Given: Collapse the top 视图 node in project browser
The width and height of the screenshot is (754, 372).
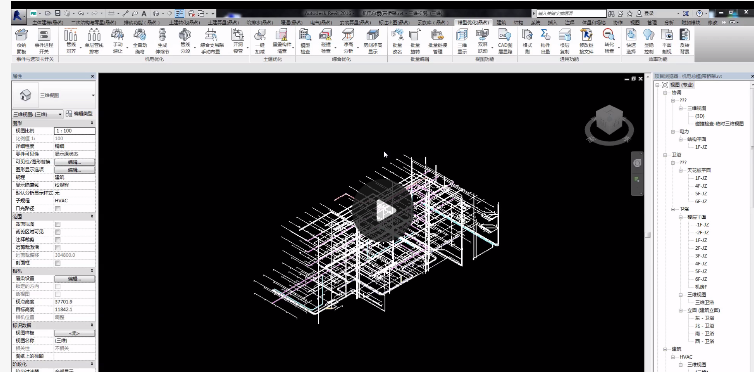Looking at the screenshot, I should coord(657,85).
